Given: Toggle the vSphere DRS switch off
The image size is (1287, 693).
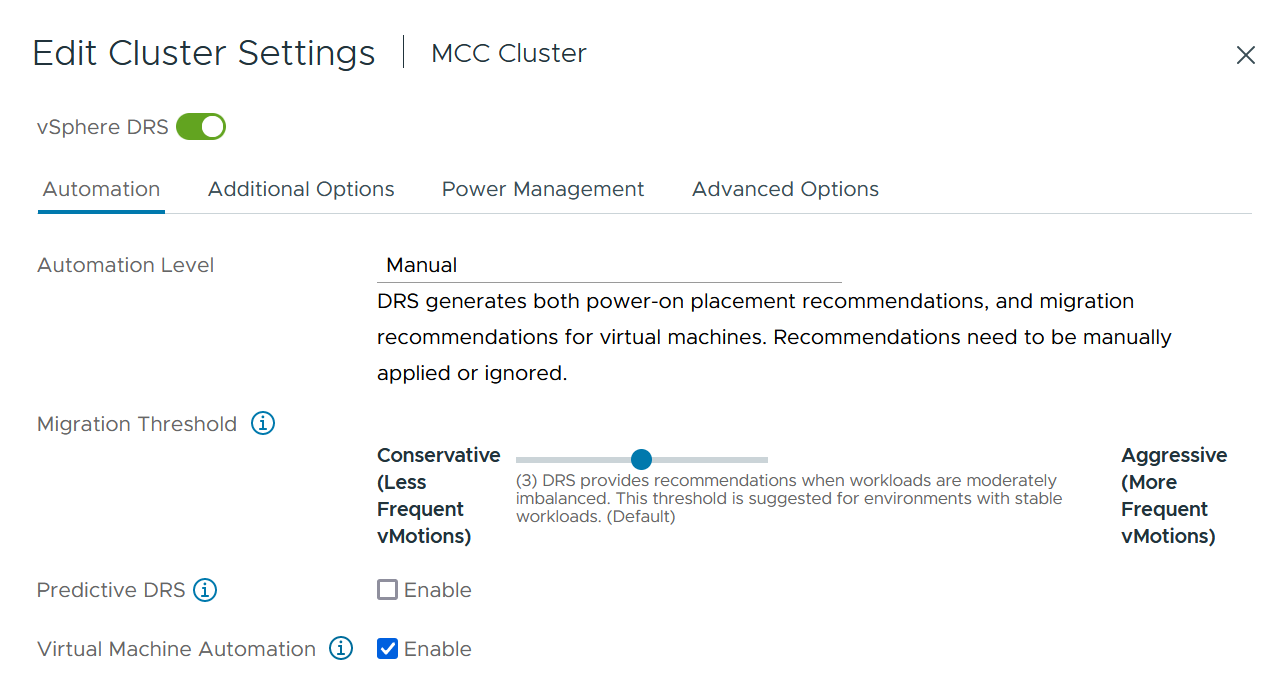Looking at the screenshot, I should [x=201, y=127].
